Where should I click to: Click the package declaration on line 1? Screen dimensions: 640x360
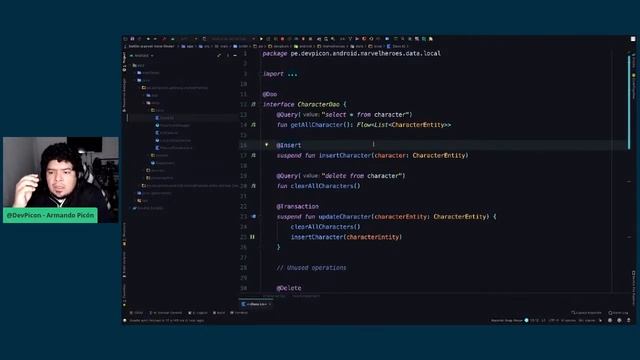pos(352,53)
